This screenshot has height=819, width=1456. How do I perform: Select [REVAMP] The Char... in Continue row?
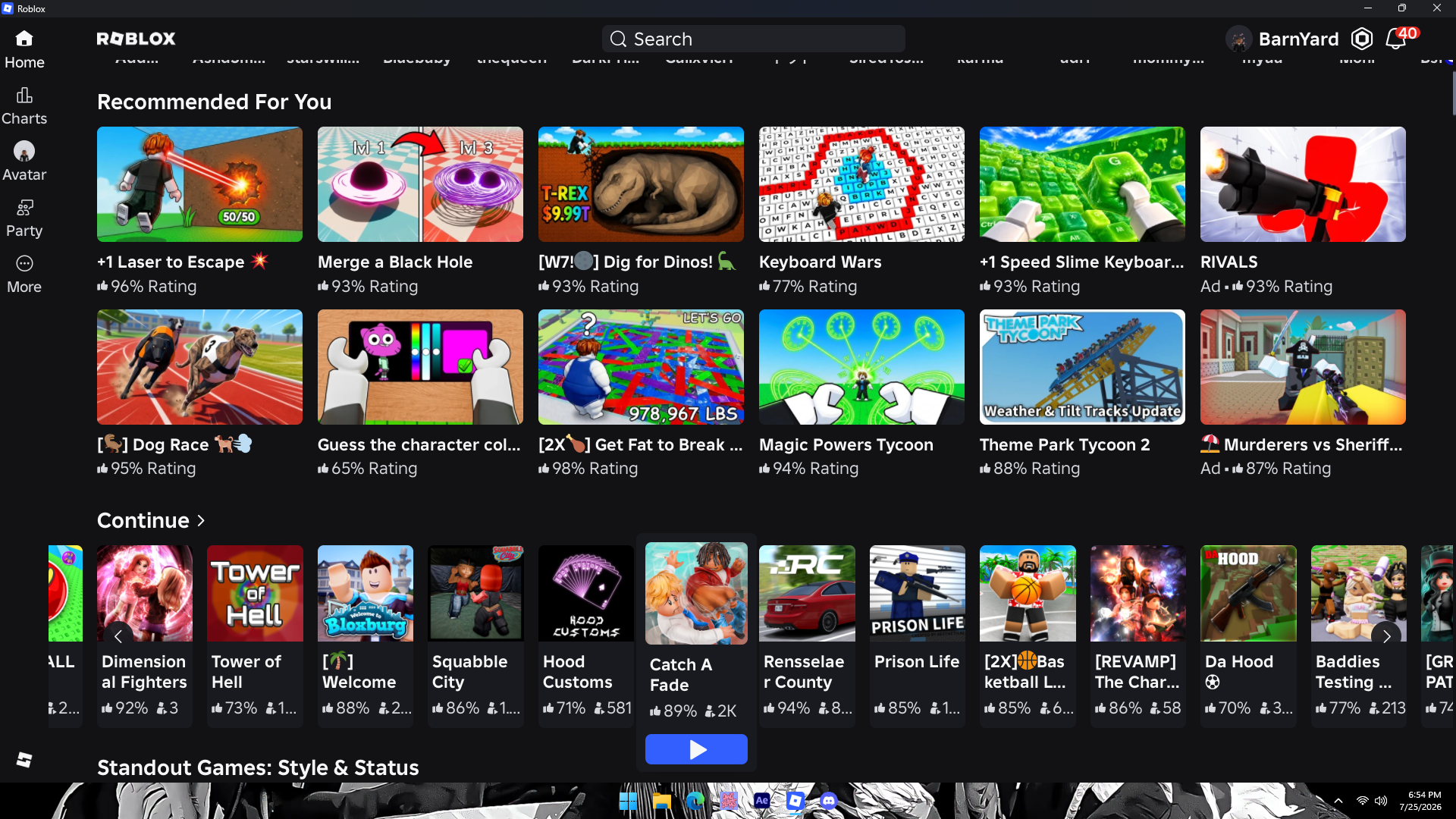(x=1138, y=635)
